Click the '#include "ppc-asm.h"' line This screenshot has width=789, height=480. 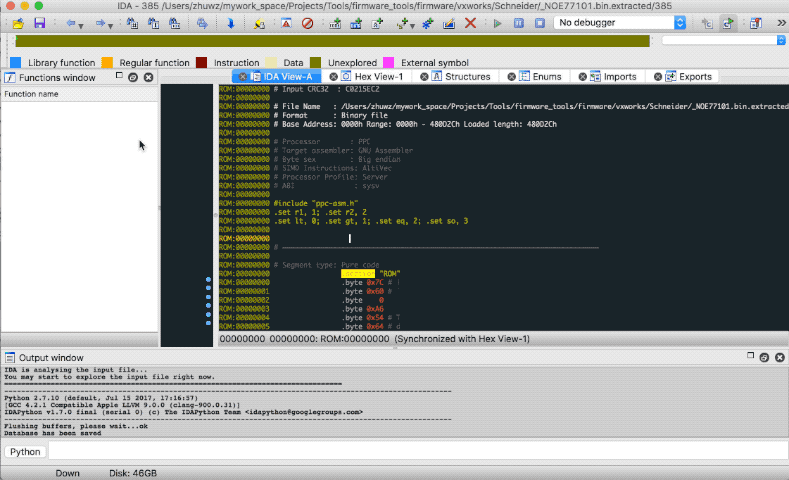(315, 203)
